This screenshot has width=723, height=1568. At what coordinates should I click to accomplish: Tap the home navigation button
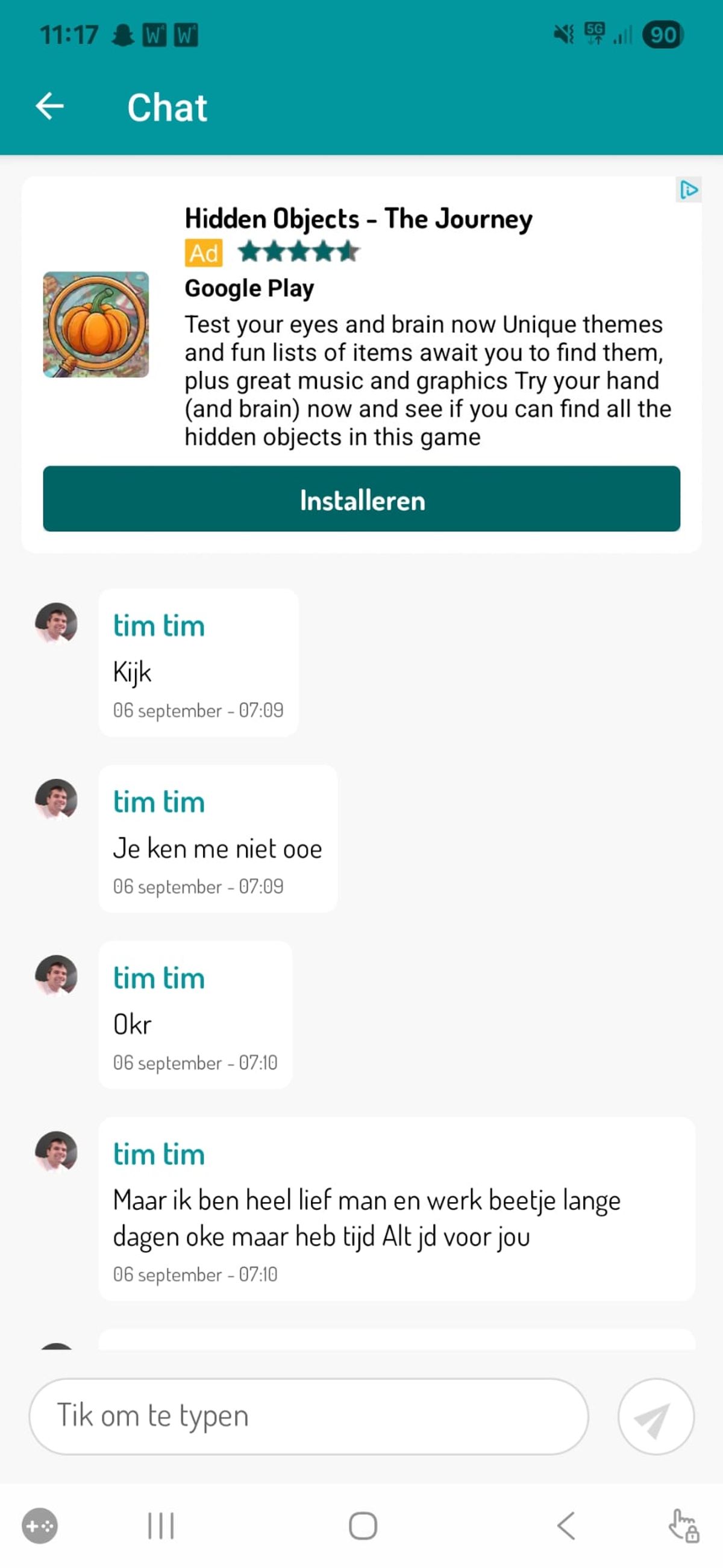pos(363,1525)
